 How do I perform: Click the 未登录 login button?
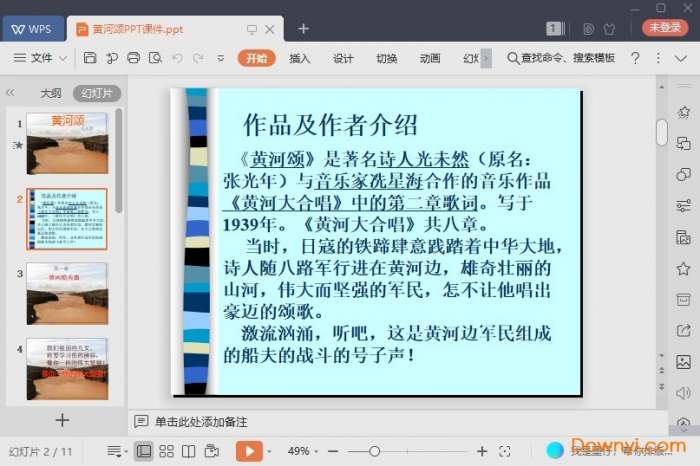click(665, 28)
